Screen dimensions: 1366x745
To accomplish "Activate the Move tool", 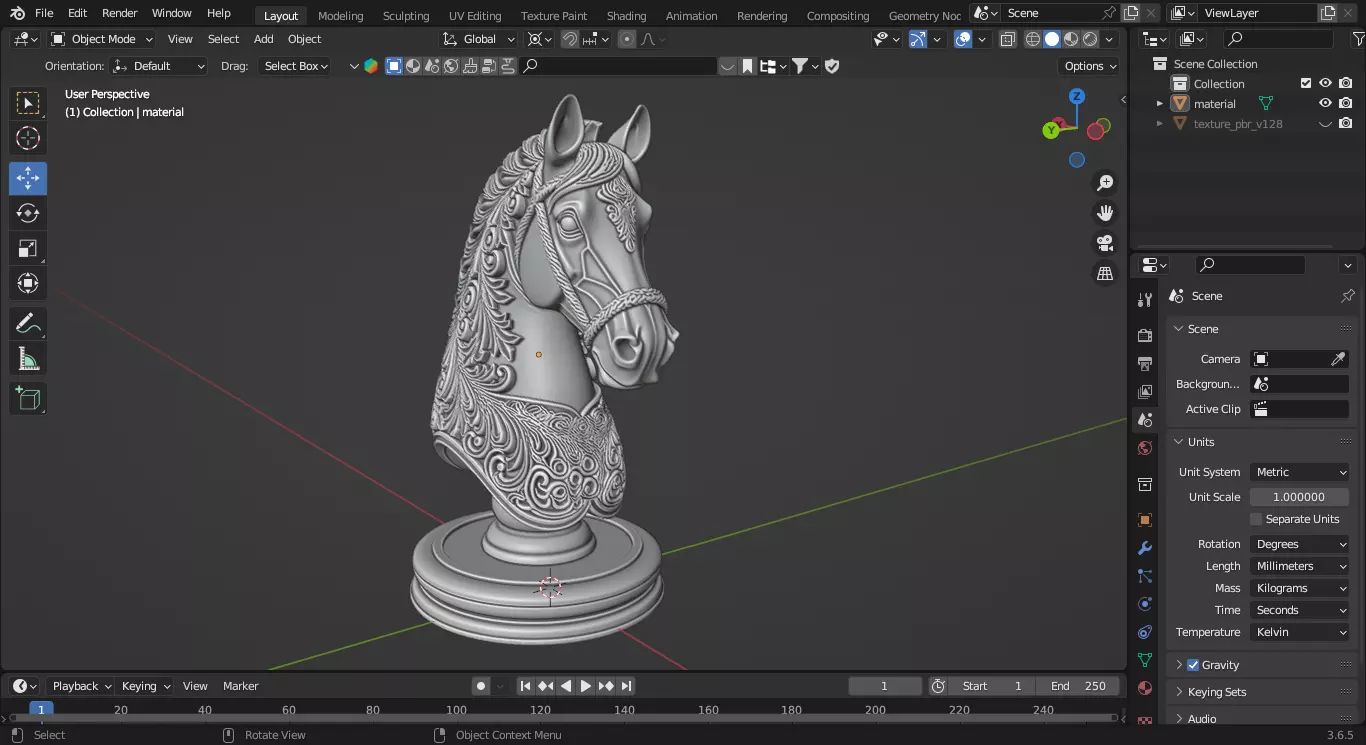I will (28, 179).
